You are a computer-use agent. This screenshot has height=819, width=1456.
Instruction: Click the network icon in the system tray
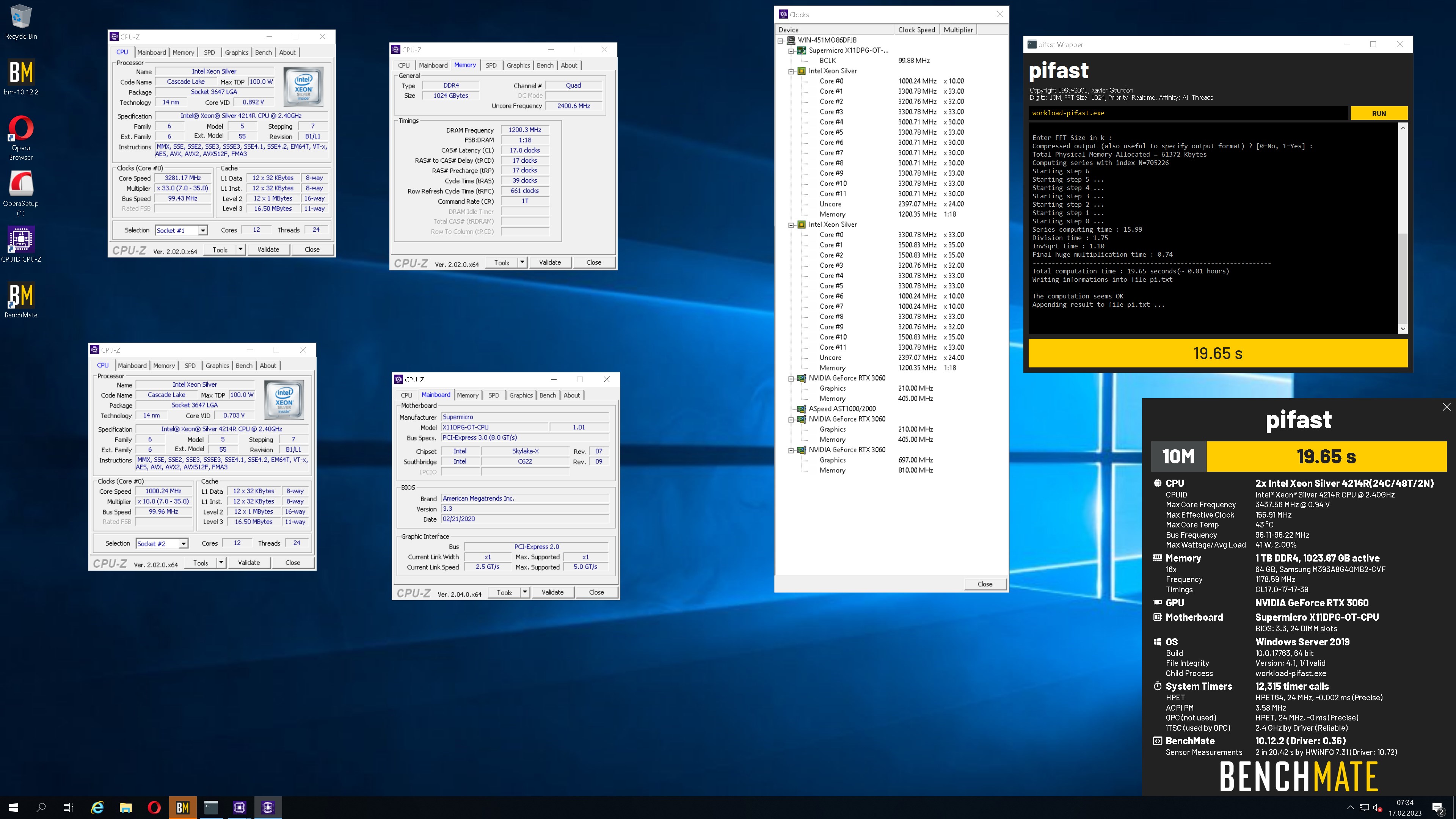coord(1364,808)
